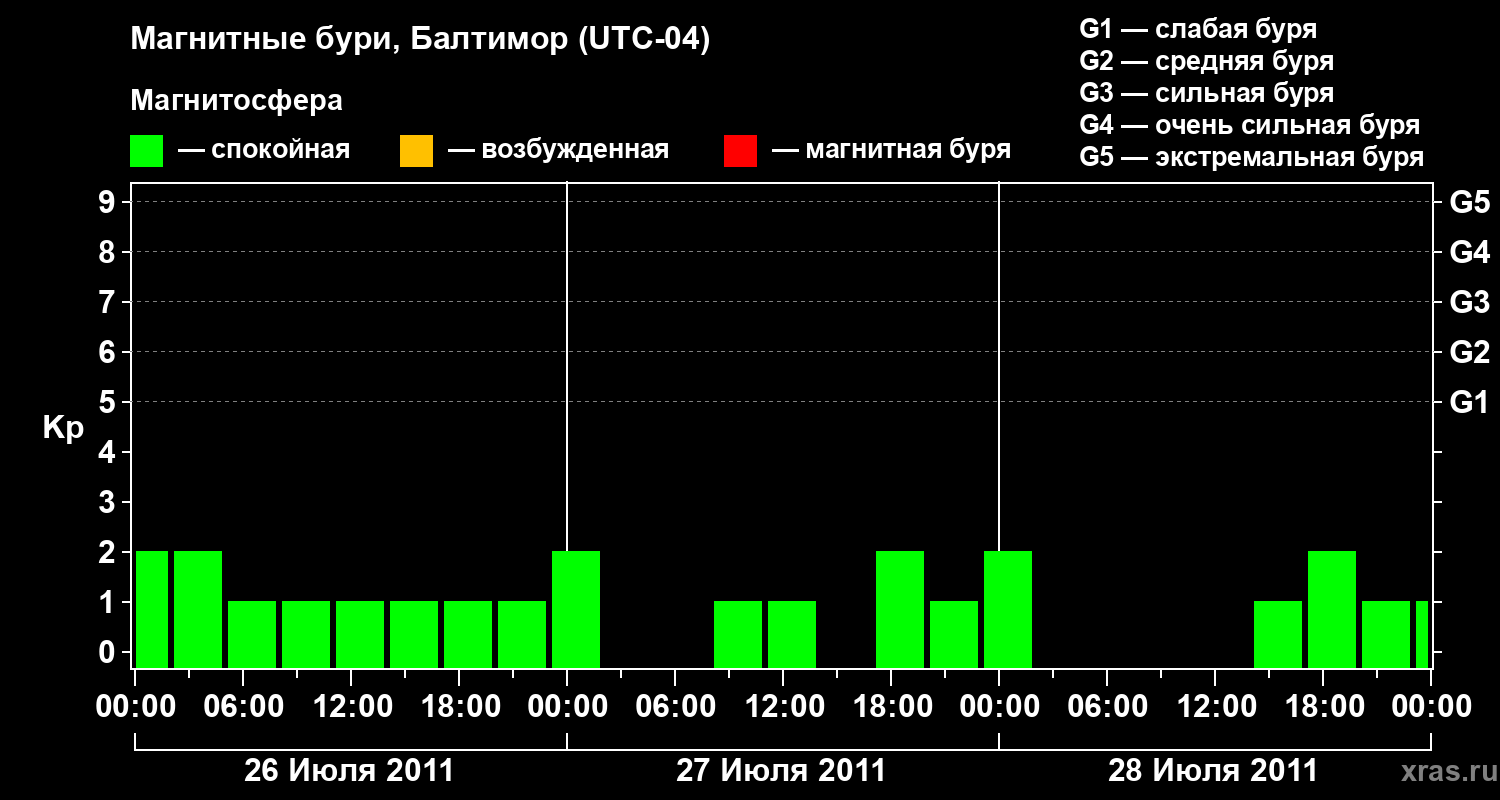1500x800 pixels.
Task: Click the '27 Июля 2011' date label
Action: [781, 771]
